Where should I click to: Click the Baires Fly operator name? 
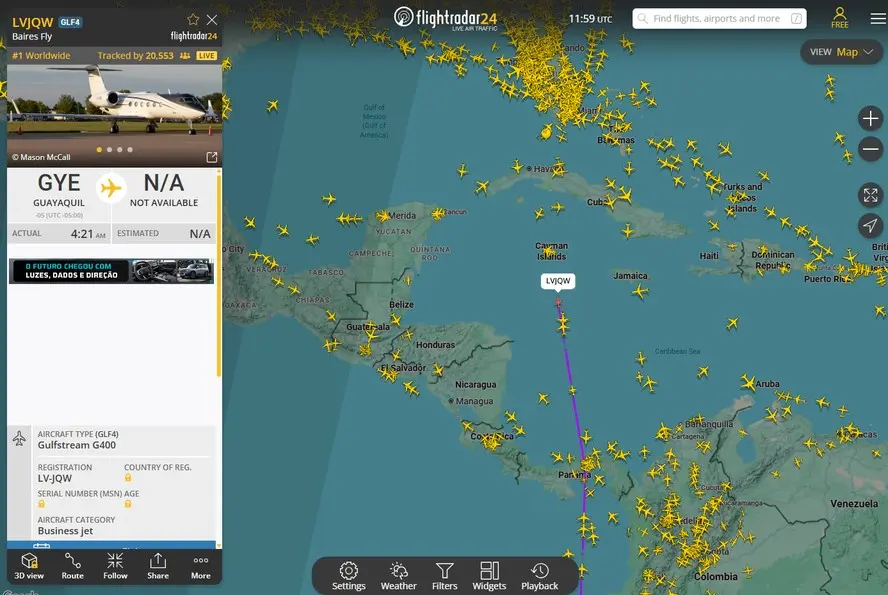tap(32, 36)
